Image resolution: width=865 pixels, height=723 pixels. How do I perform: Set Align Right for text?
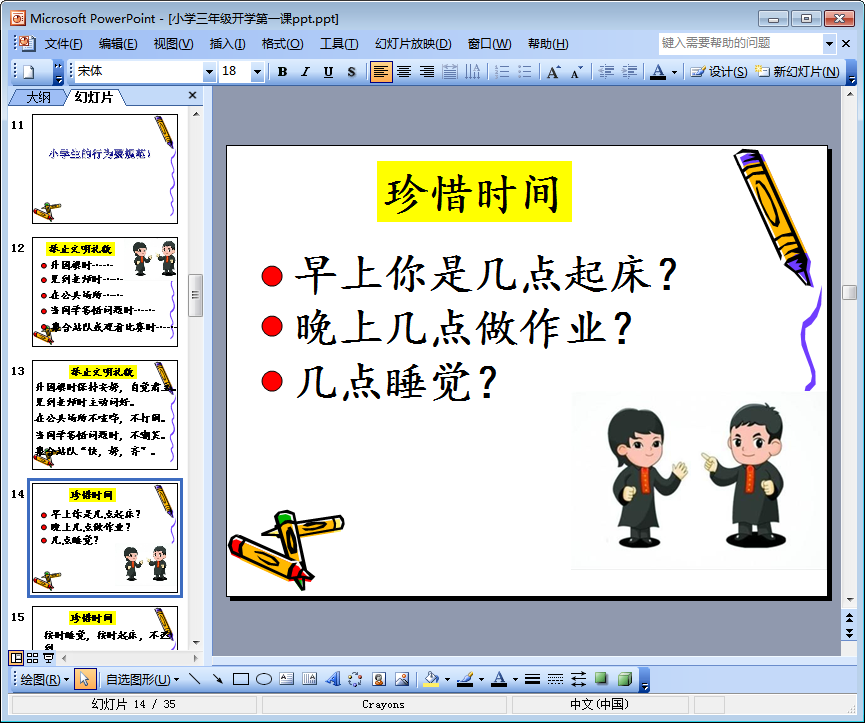427,72
